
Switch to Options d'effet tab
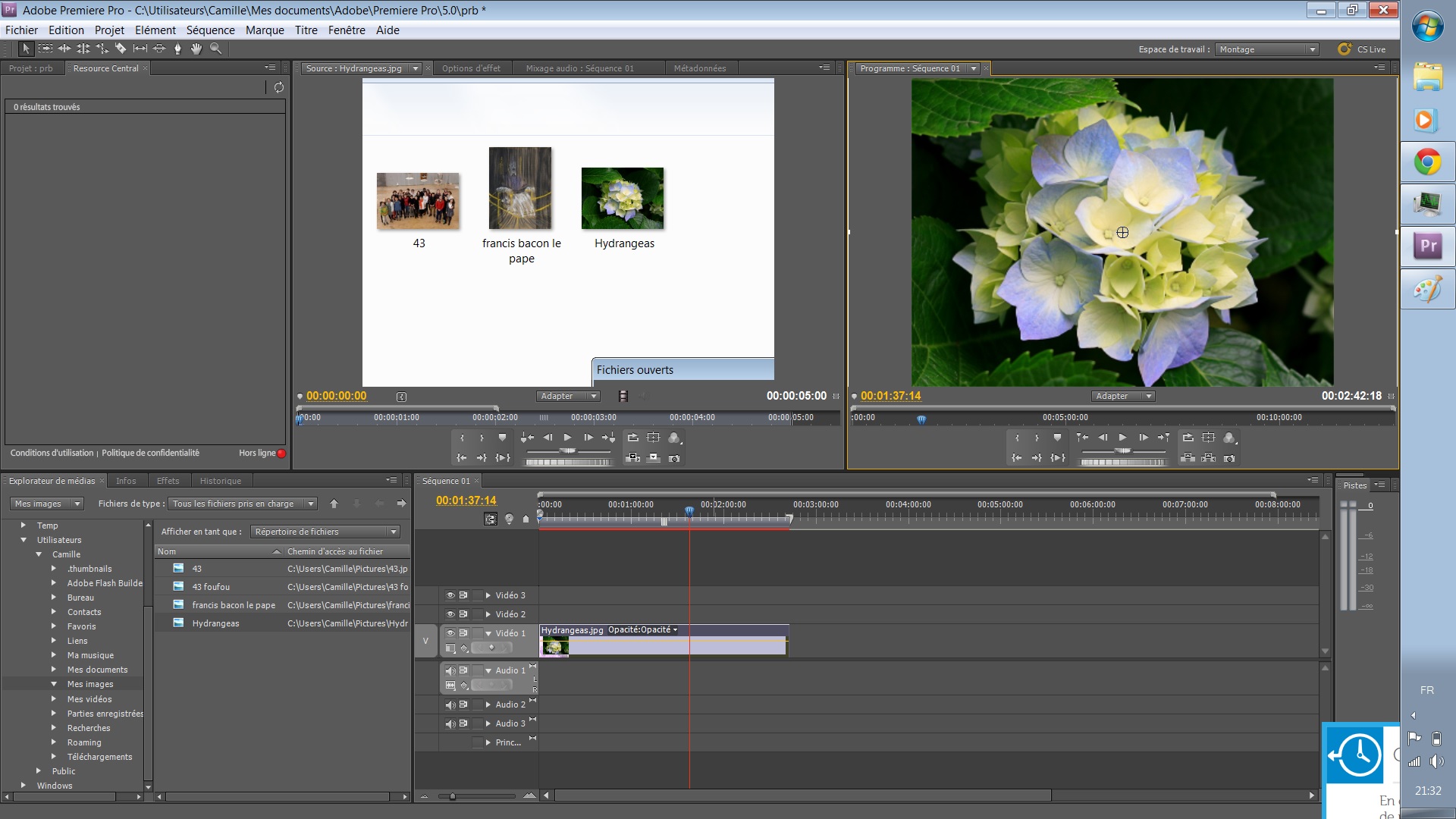pos(471,68)
